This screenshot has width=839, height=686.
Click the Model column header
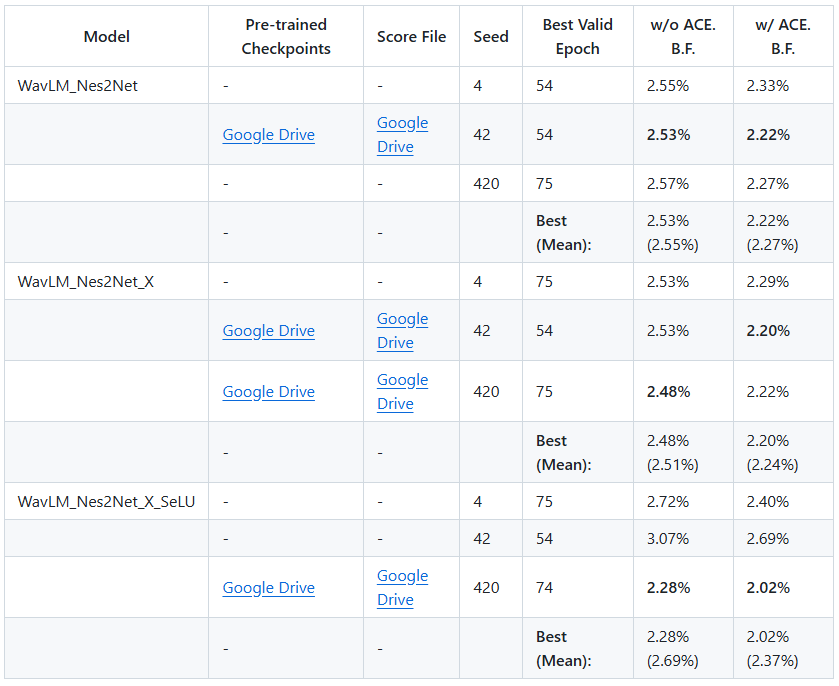click(x=107, y=37)
